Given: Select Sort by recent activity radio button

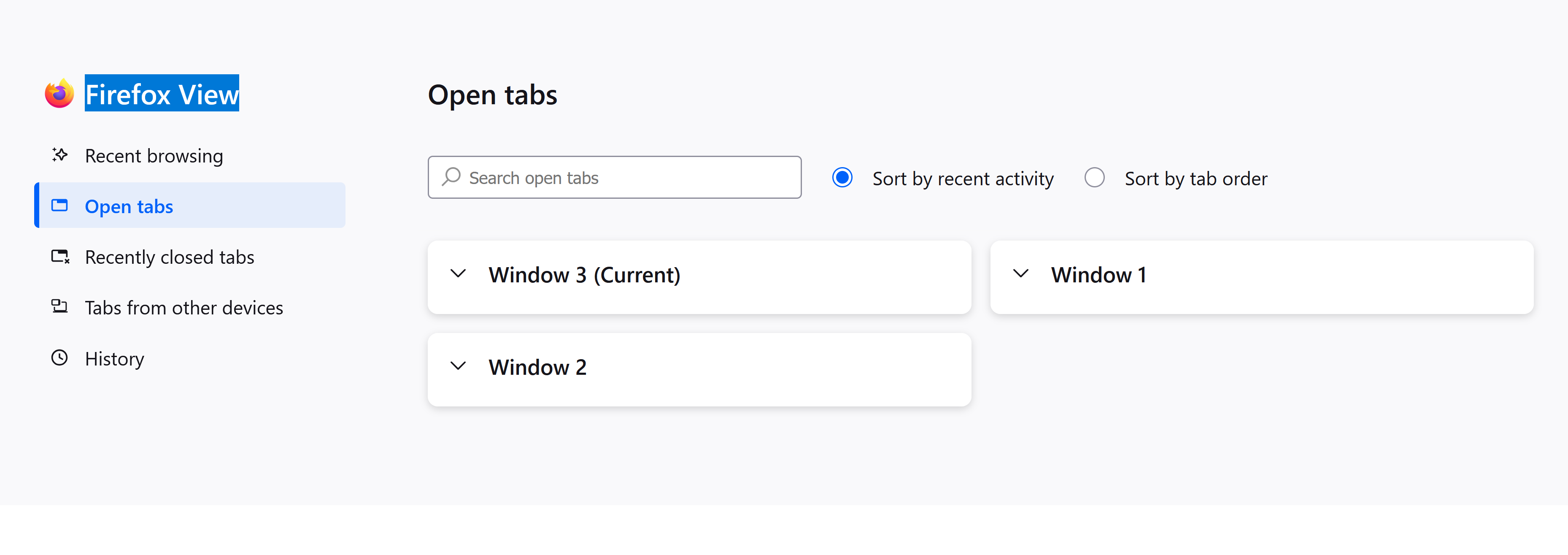Looking at the screenshot, I should (x=842, y=177).
